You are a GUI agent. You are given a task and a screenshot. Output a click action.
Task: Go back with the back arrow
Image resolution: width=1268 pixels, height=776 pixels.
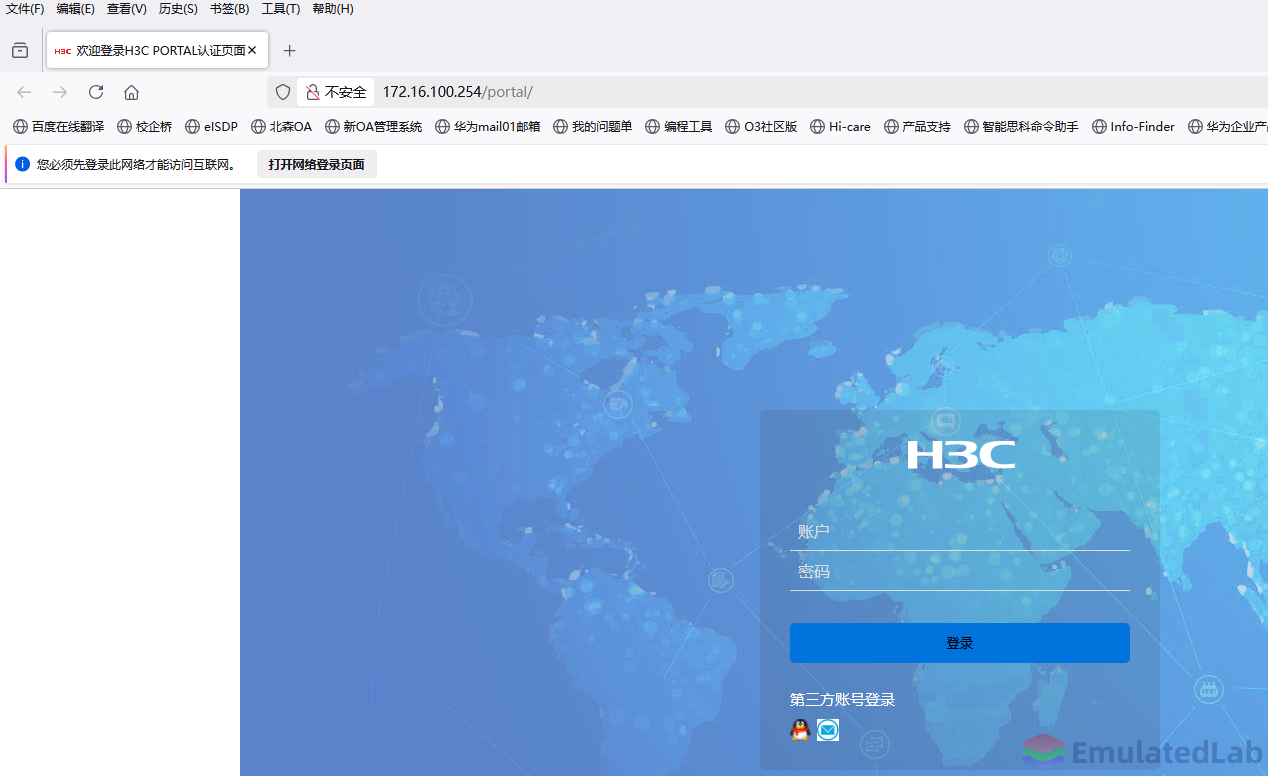click(24, 92)
